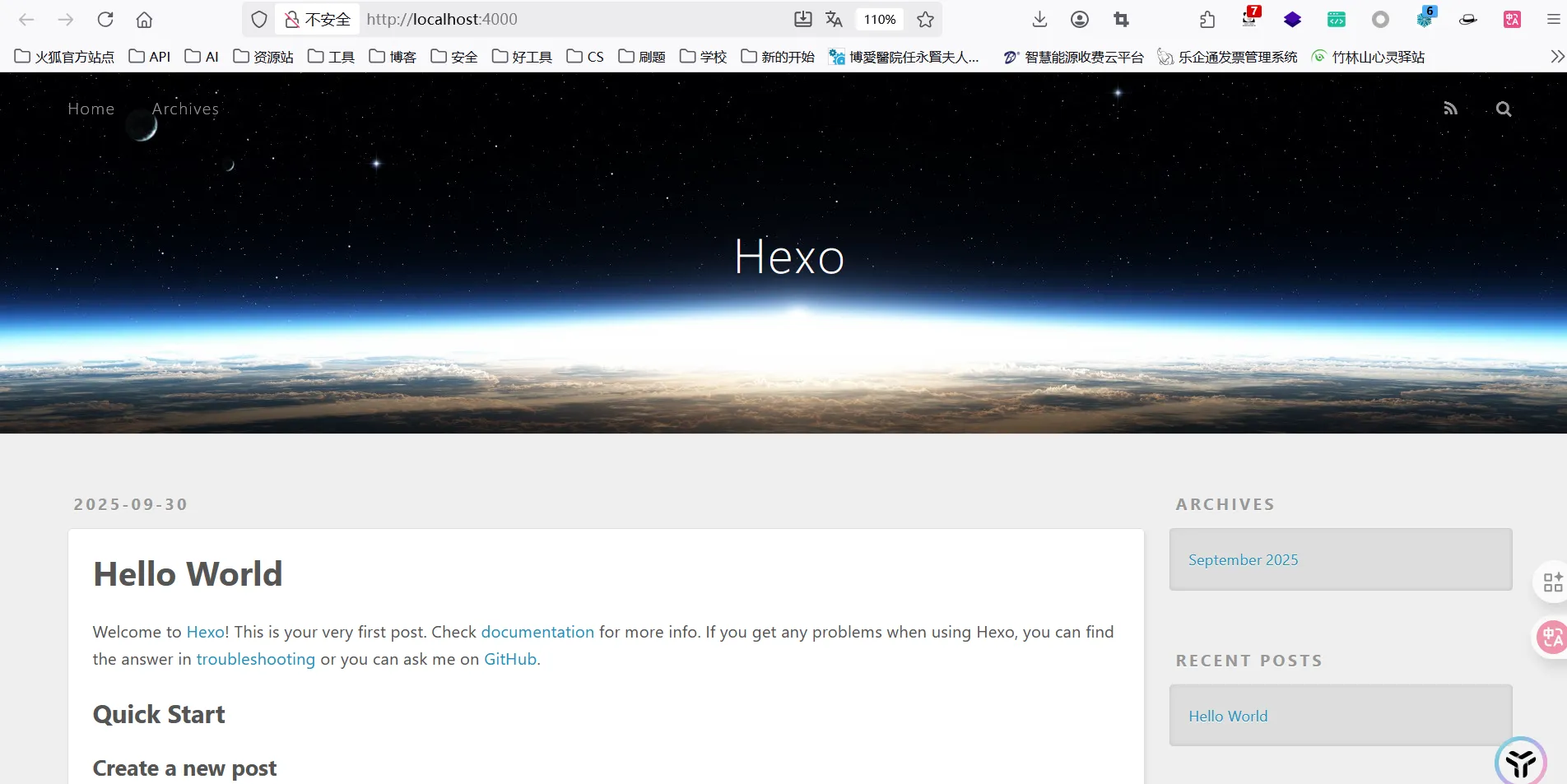Select the Home nav menu item
This screenshot has height=784, width=1567.
[91, 109]
